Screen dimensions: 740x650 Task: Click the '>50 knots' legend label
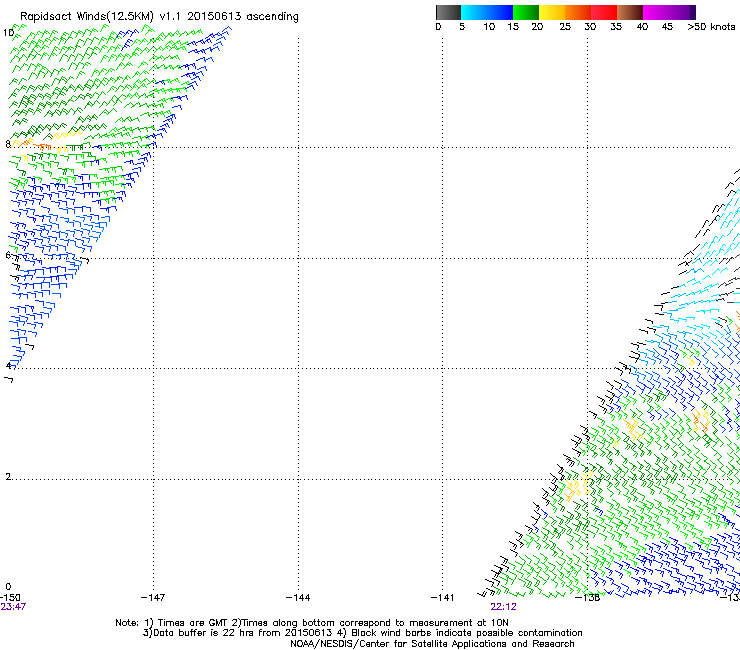(711, 27)
